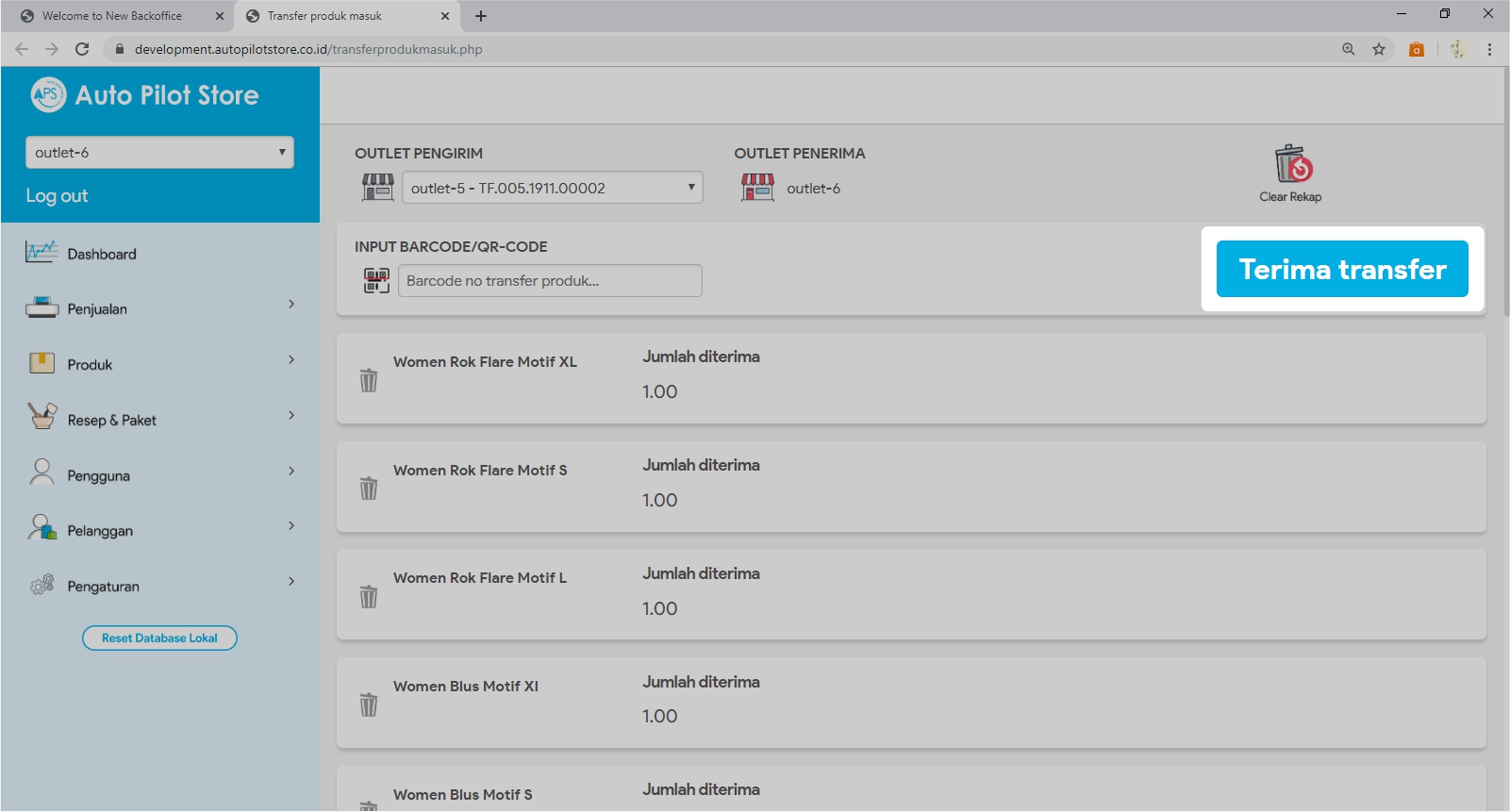Click trash icon for Women Rok Flare Motif L

[x=369, y=597]
